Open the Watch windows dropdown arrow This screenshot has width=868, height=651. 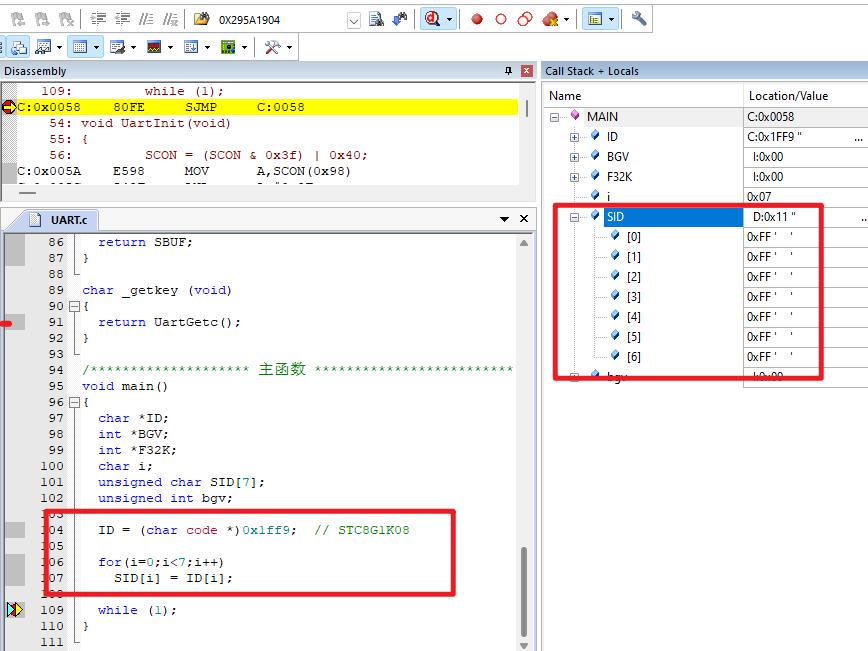click(59, 47)
